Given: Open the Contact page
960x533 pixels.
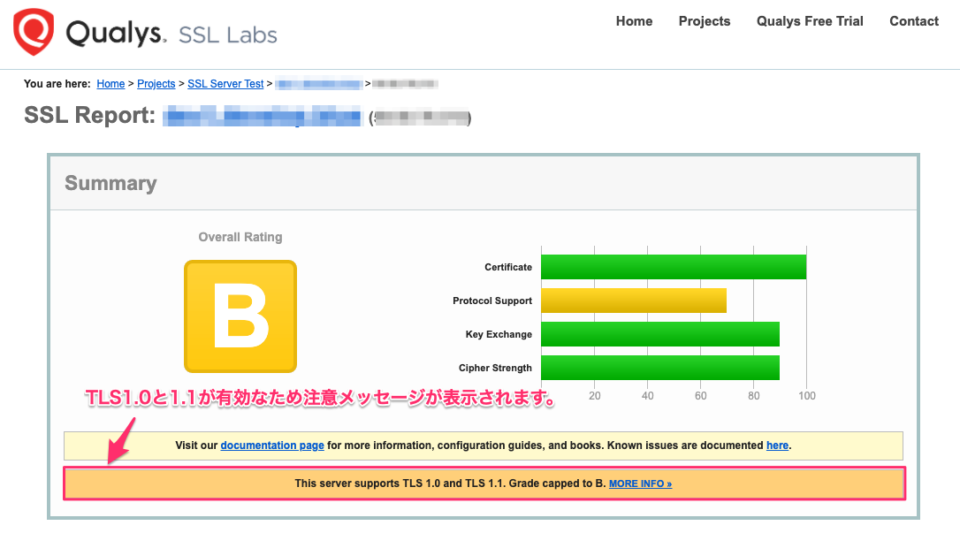Looking at the screenshot, I should pos(913,21).
